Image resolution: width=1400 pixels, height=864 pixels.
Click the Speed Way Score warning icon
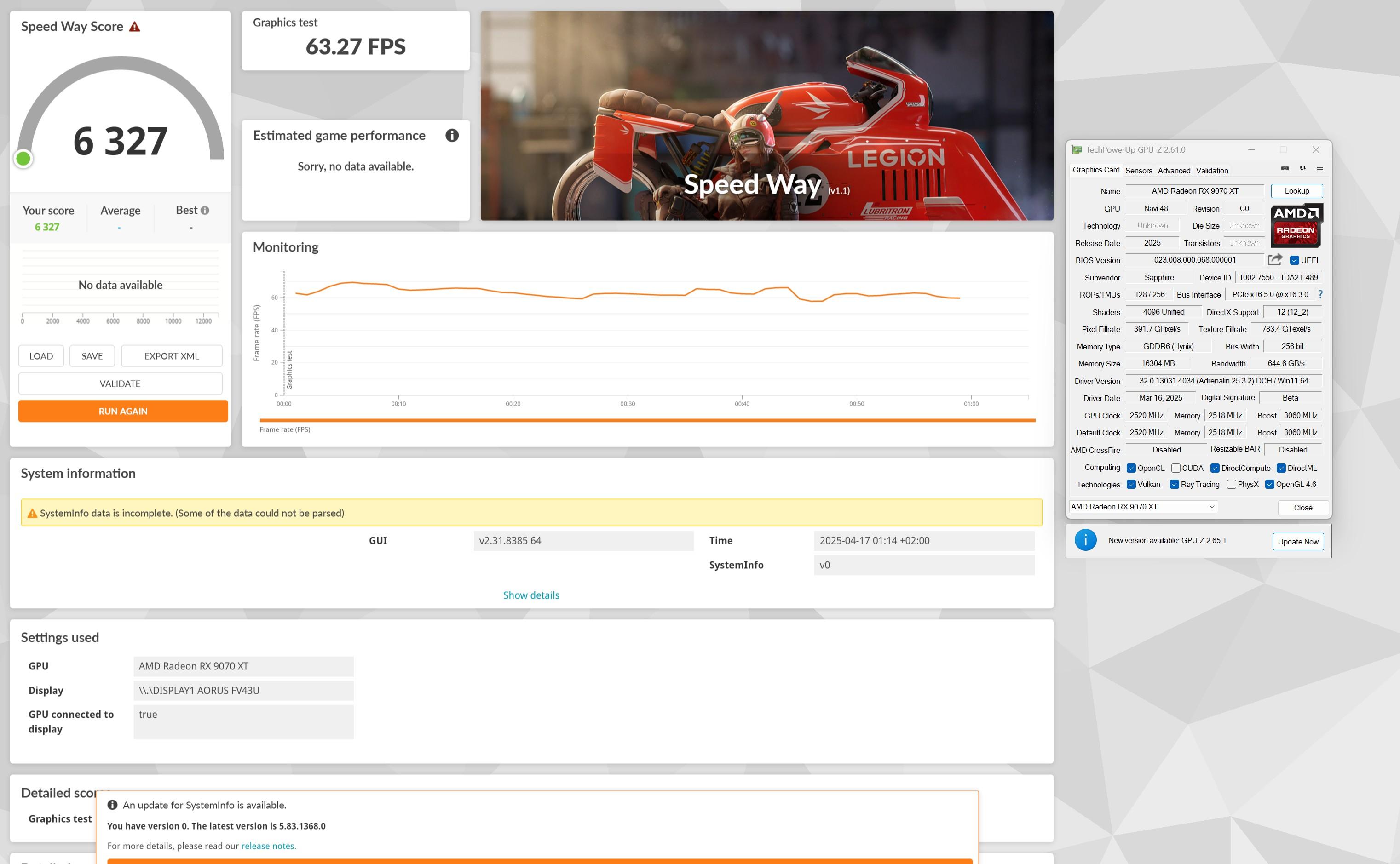[x=134, y=27]
